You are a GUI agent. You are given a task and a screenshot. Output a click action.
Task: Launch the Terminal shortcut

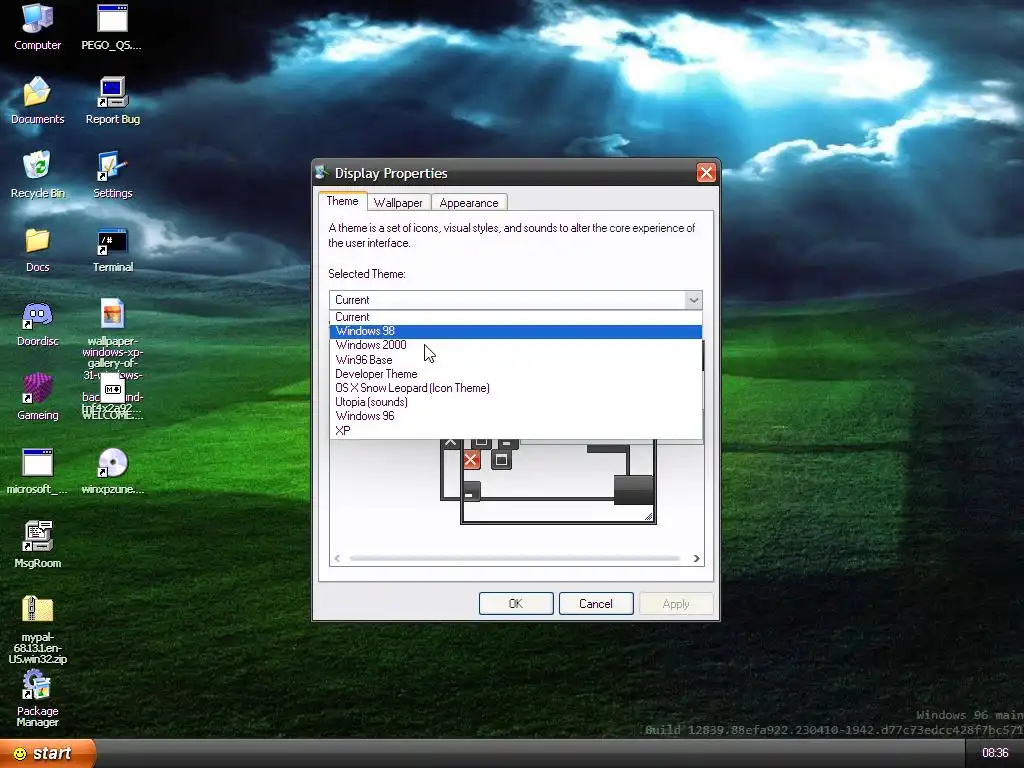[x=112, y=249]
